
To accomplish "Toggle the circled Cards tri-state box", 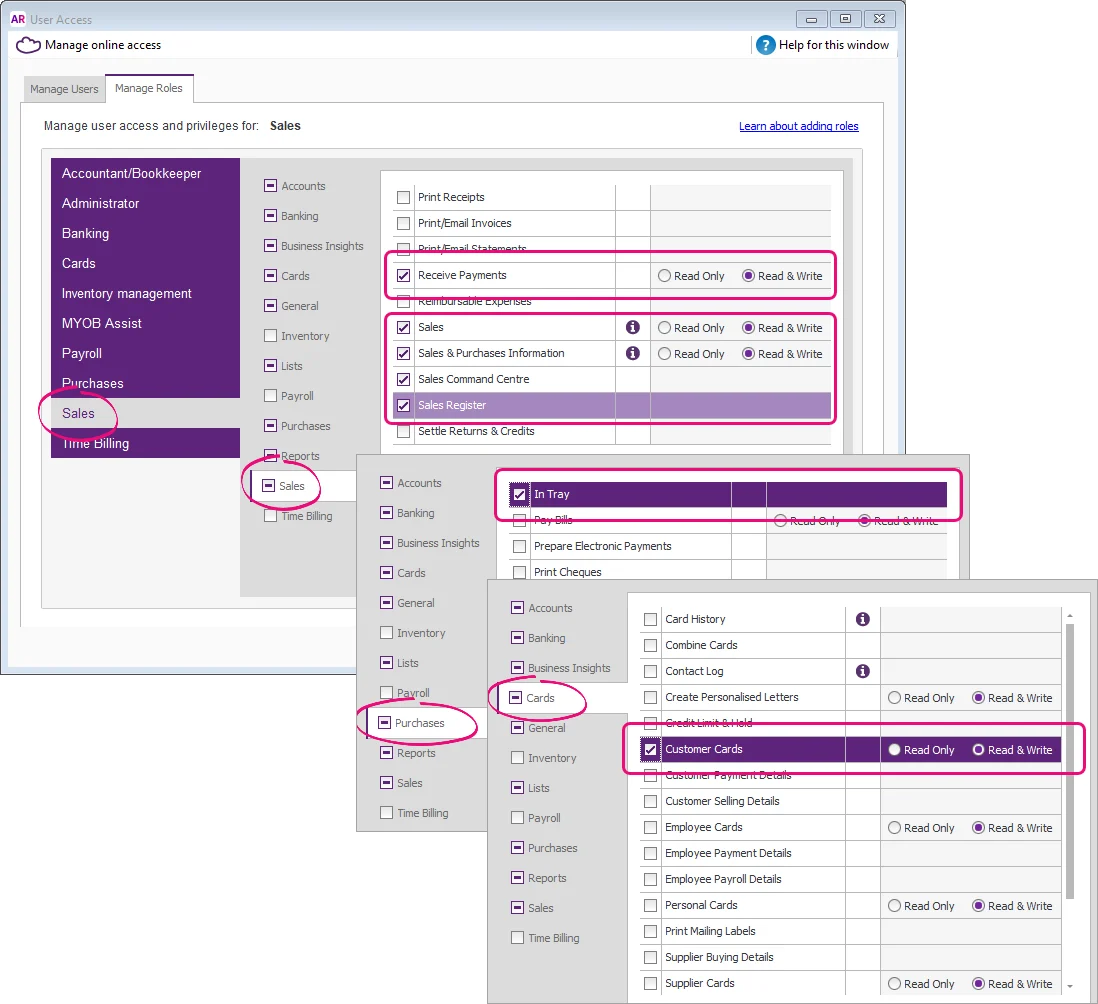I will pos(515,697).
